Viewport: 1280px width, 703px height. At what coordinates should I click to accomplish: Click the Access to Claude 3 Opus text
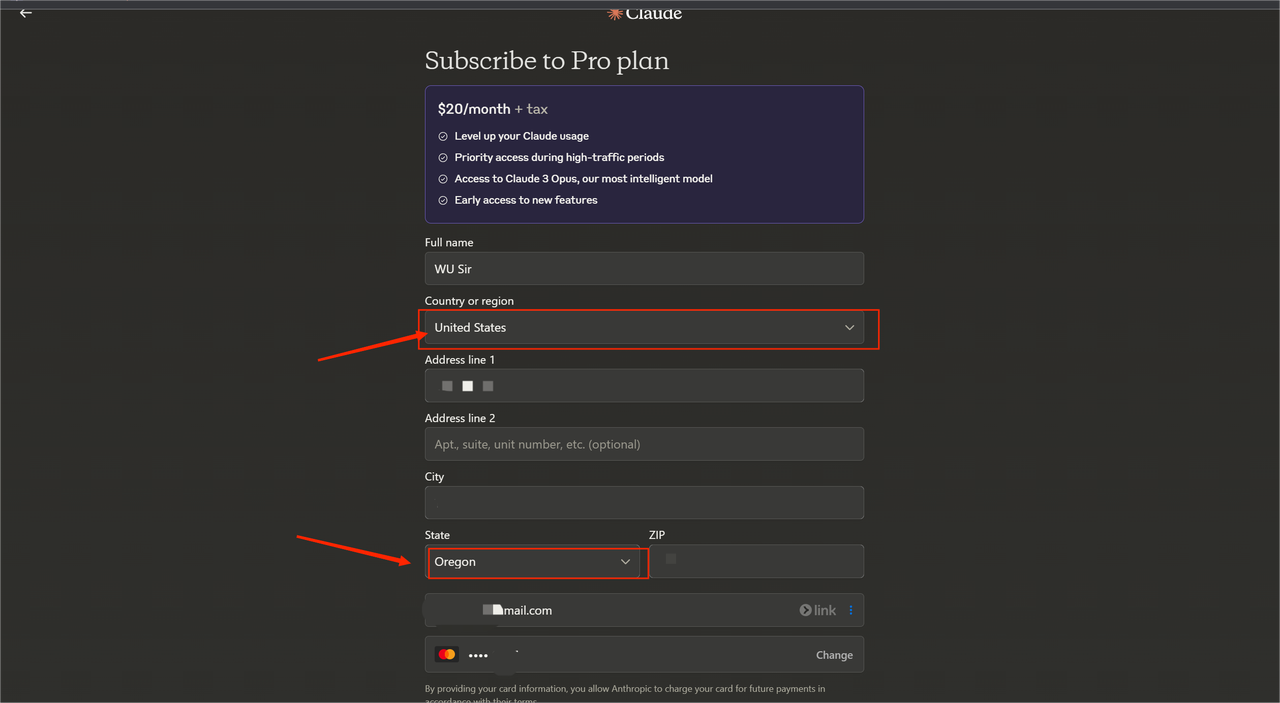coord(583,179)
